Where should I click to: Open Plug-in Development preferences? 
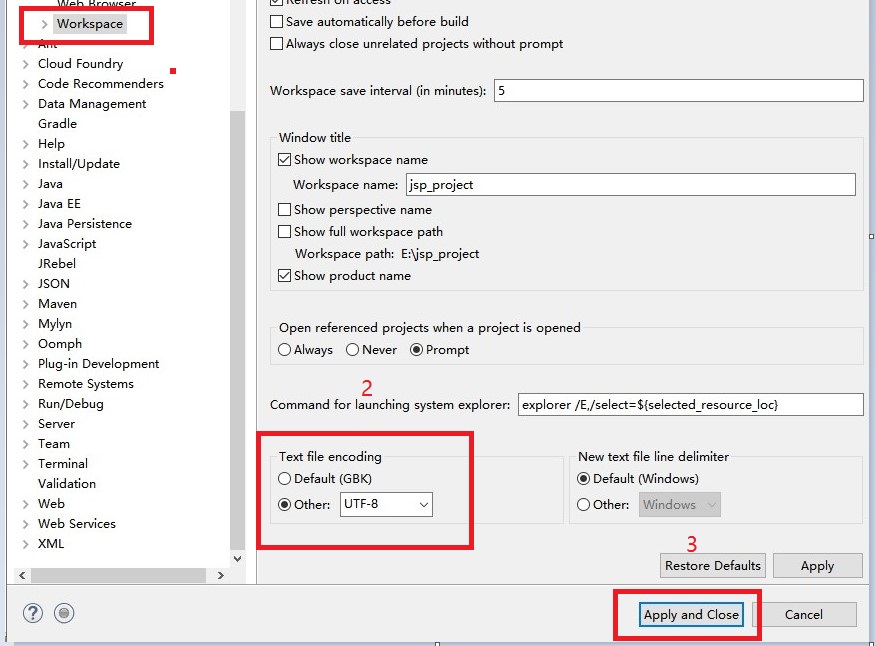pos(98,364)
